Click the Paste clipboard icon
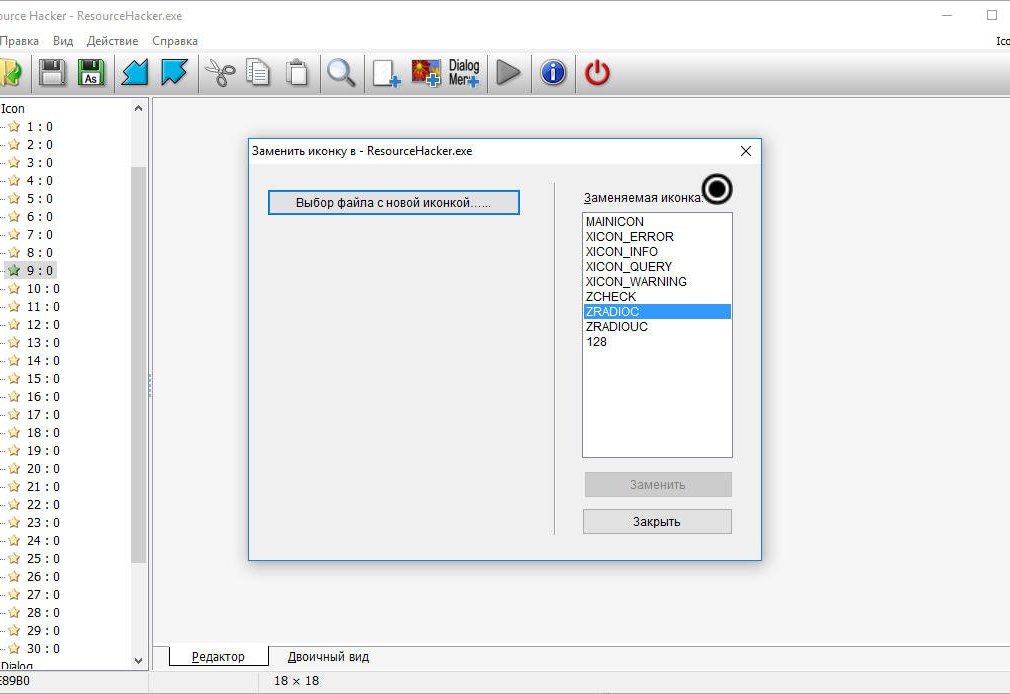The width and height of the screenshot is (1010, 694). 297,72
